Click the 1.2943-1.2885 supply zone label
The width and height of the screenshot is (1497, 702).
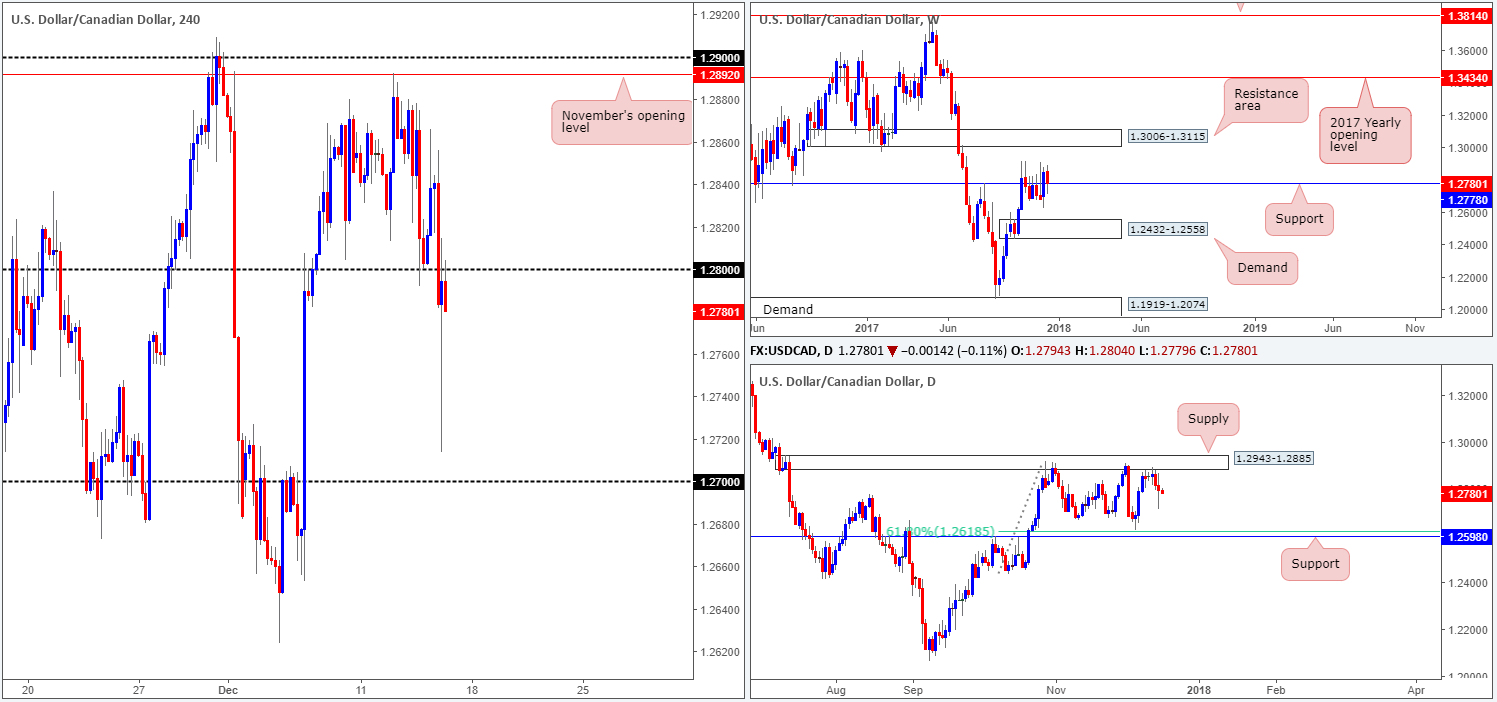click(x=1272, y=458)
